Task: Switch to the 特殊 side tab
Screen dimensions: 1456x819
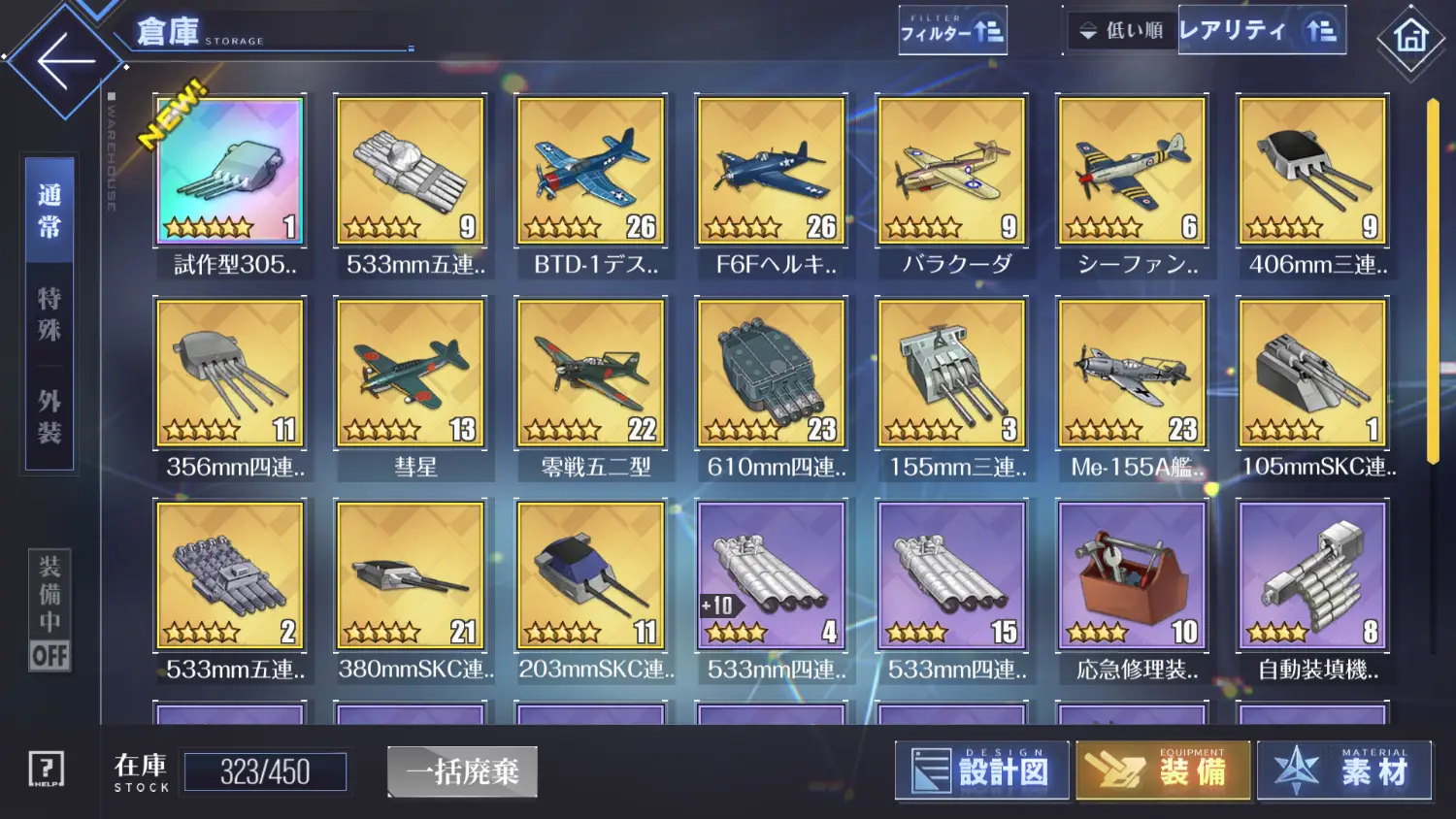Action: (x=50, y=313)
